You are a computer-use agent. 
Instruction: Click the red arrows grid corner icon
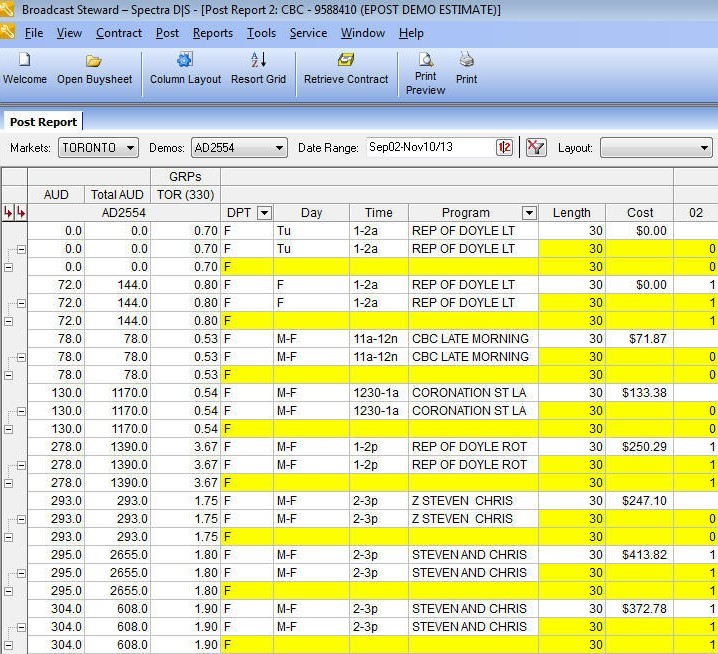coord(15,213)
